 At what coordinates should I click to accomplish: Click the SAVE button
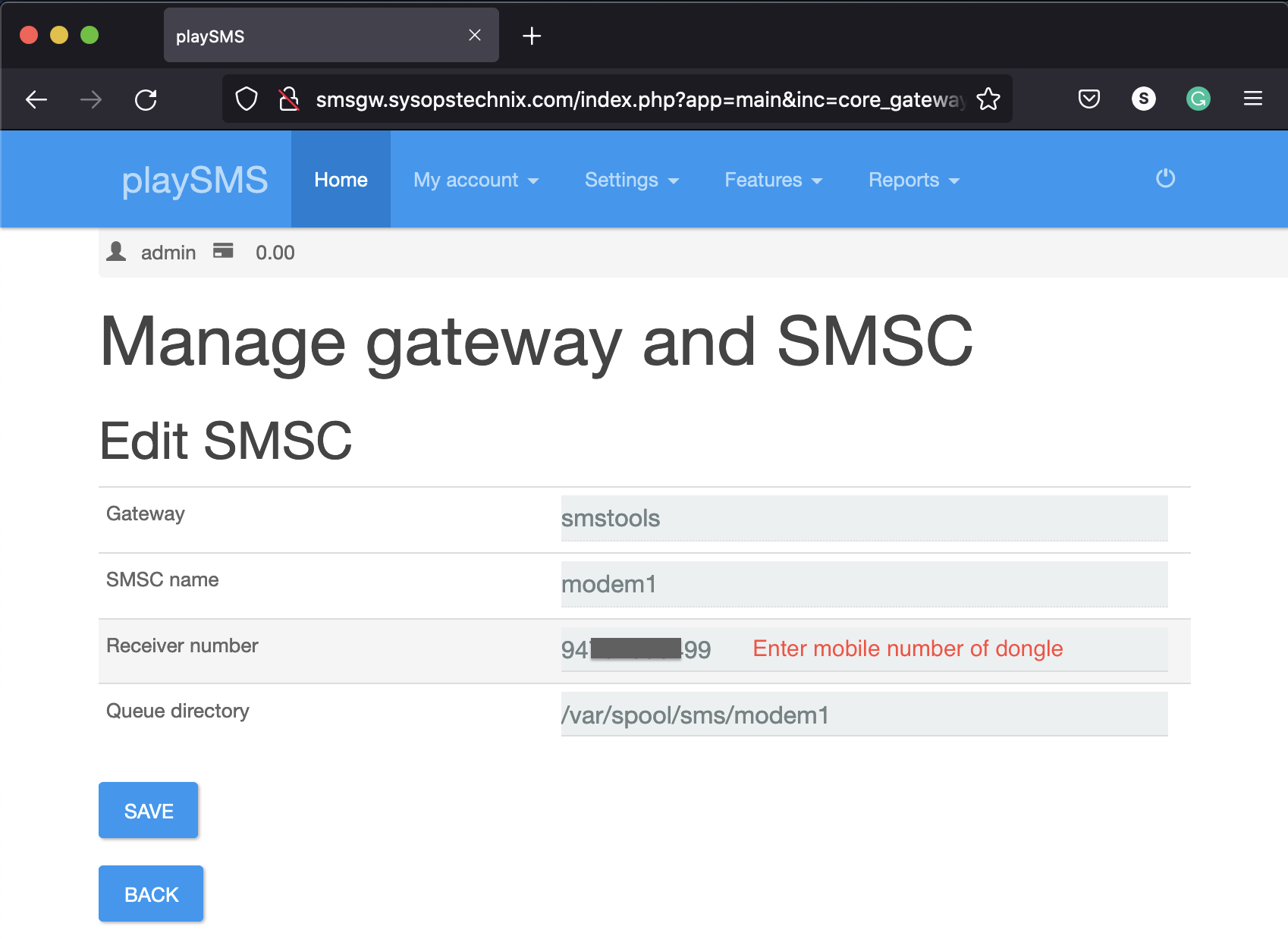pos(149,810)
